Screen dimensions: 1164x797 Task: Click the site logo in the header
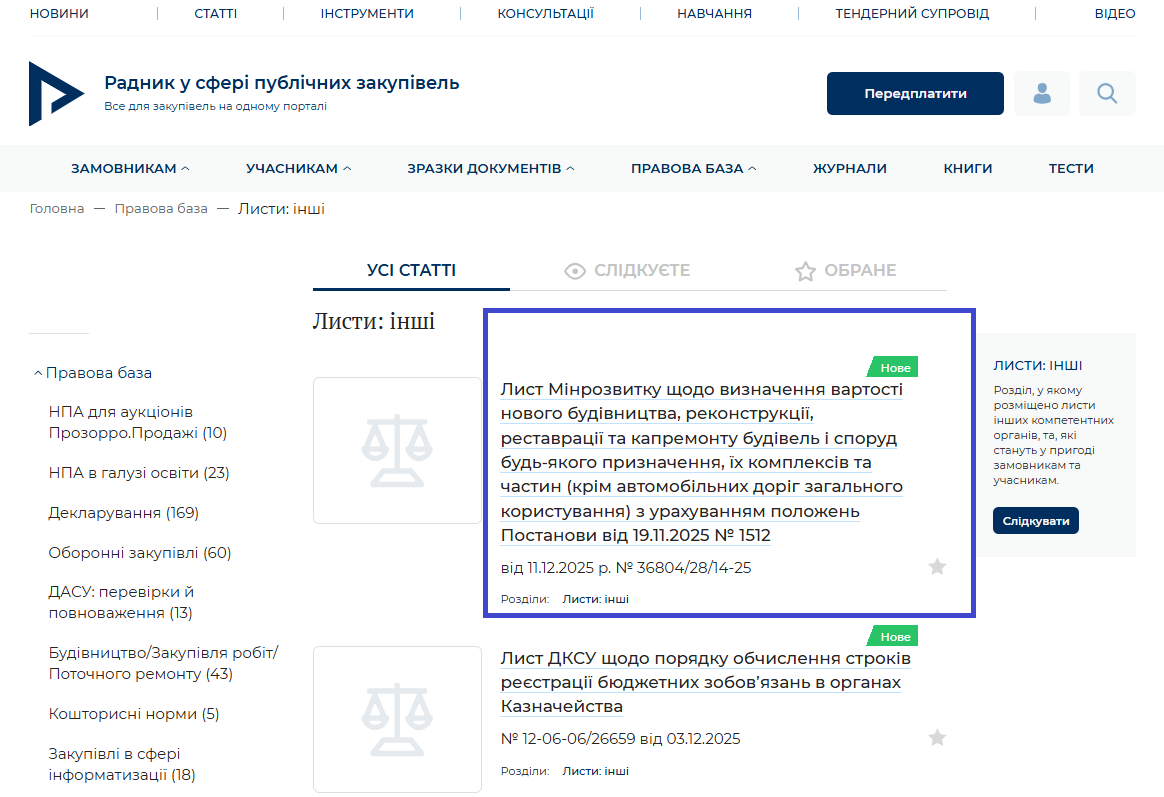click(x=57, y=93)
